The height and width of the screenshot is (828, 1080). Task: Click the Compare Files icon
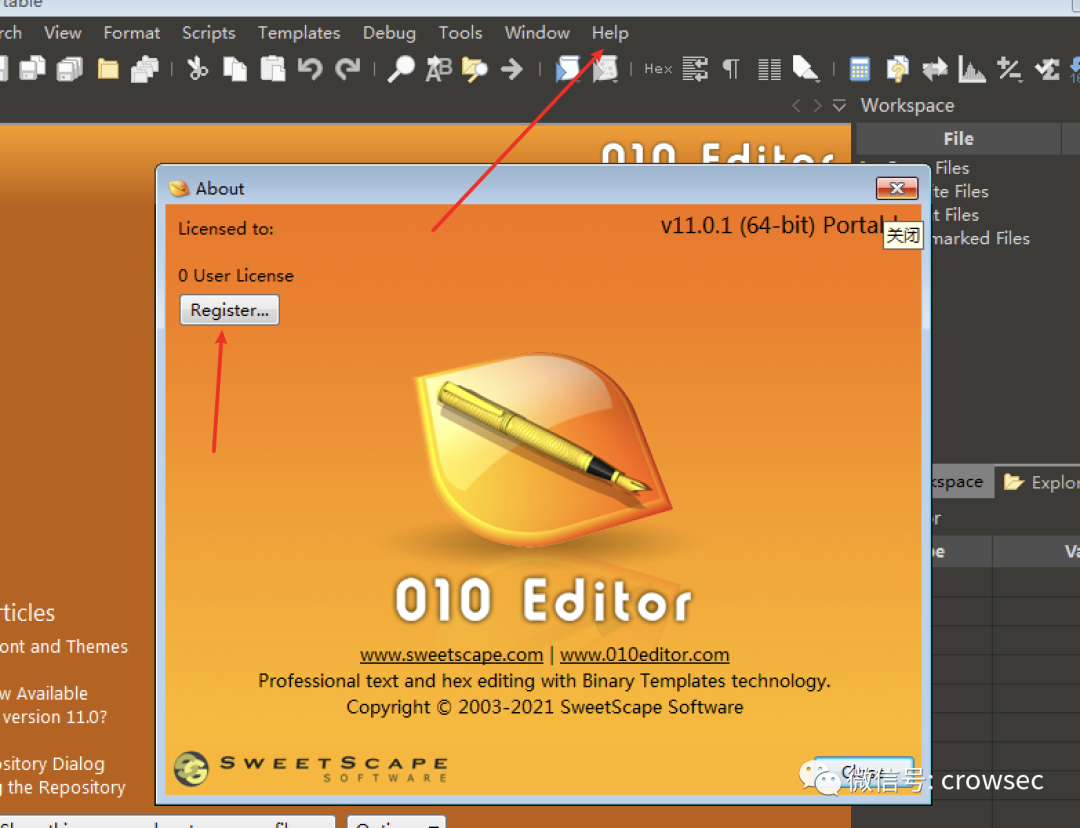pyautogui.click(x=897, y=69)
